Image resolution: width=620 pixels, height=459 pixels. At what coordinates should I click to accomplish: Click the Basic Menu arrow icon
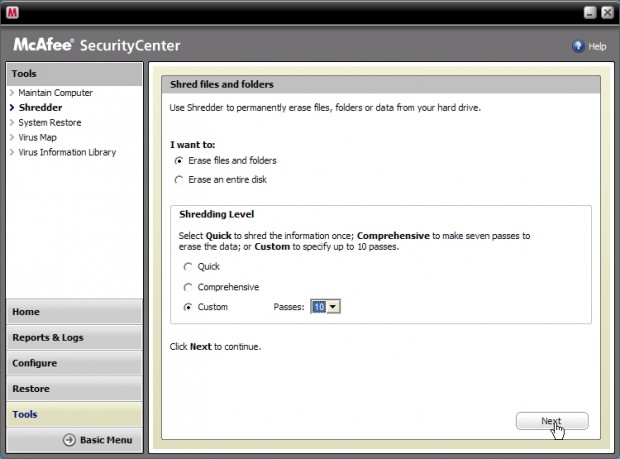click(x=69, y=440)
